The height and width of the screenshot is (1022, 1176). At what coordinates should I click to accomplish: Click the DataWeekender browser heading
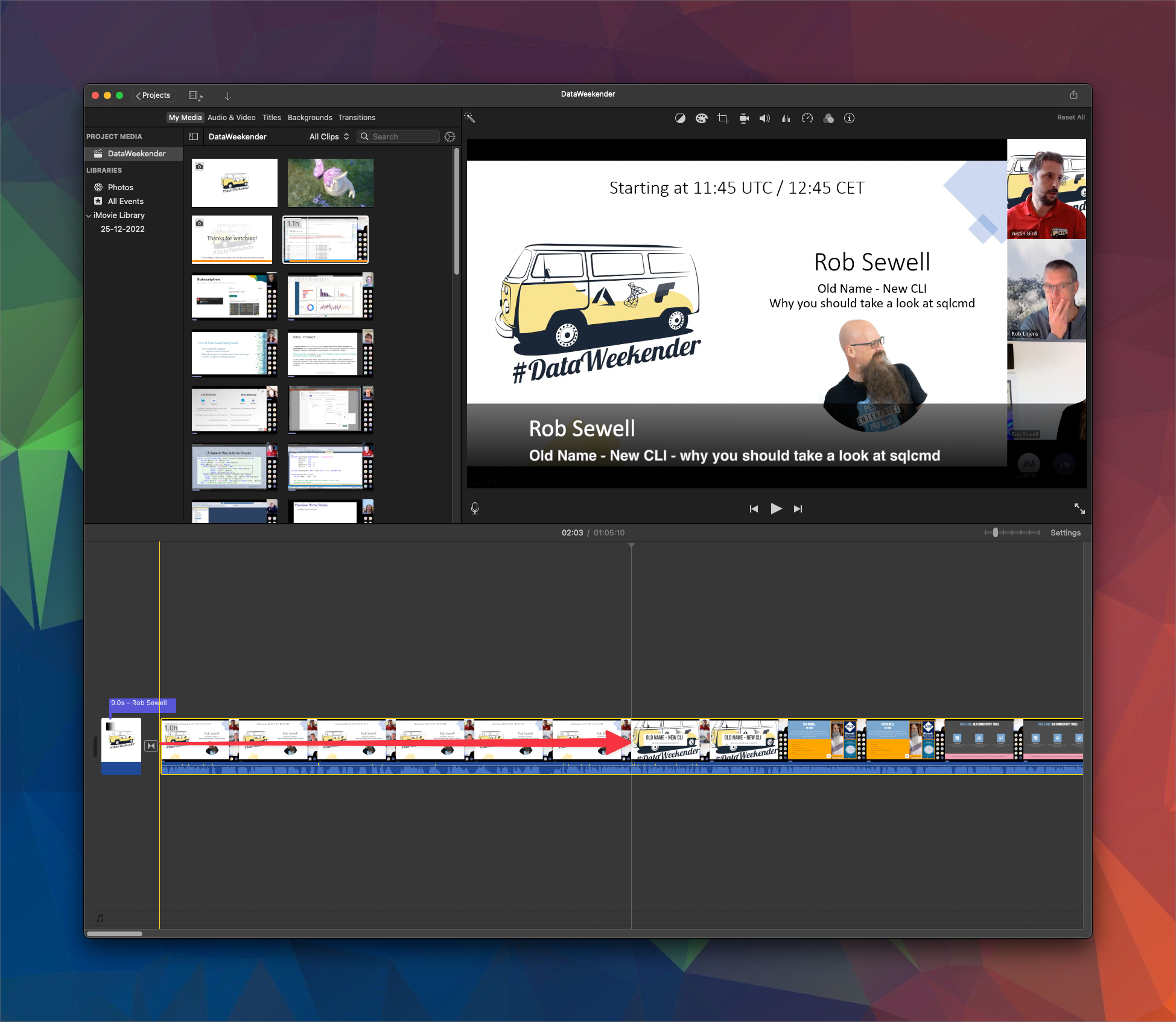(x=238, y=136)
